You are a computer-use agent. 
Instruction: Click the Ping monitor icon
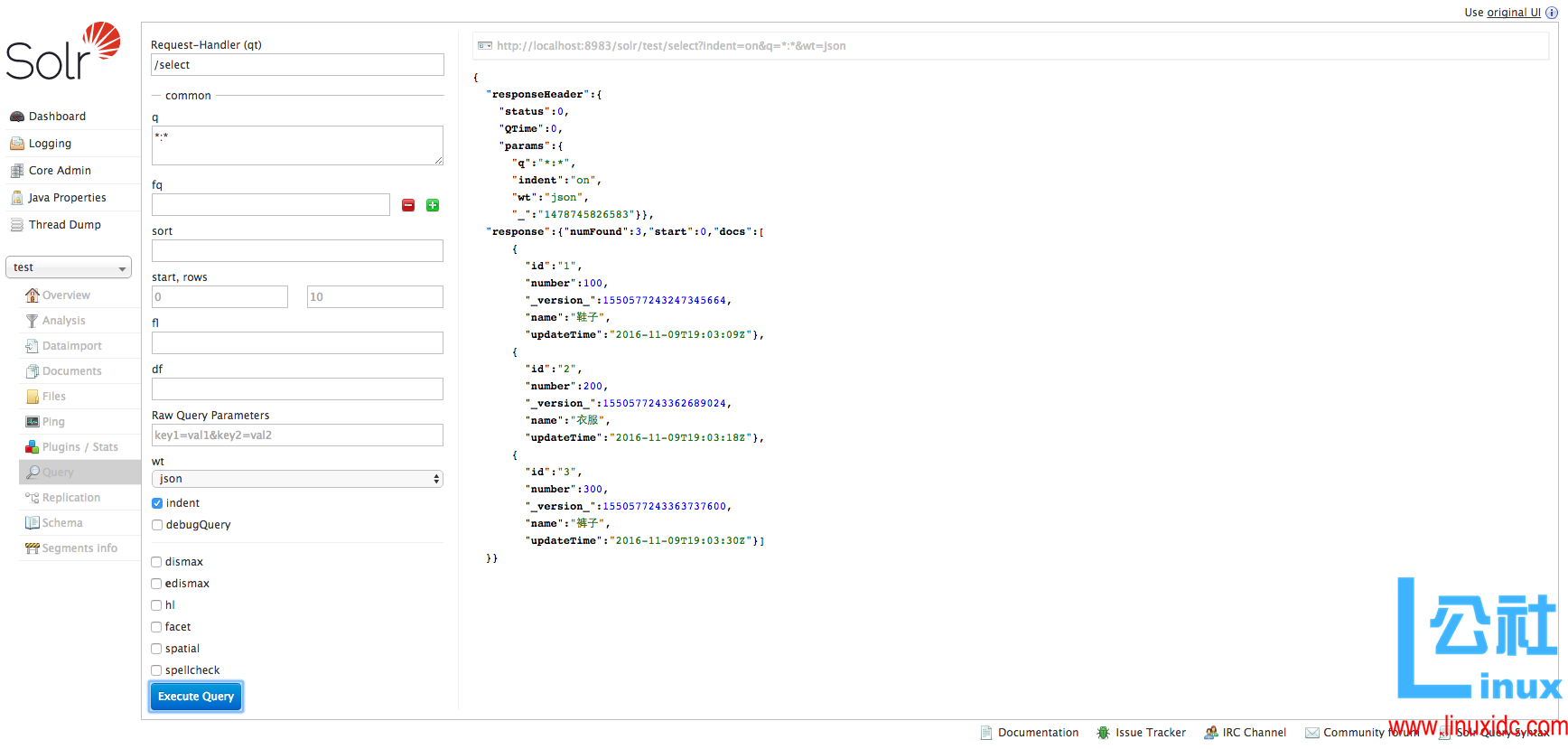click(33, 422)
